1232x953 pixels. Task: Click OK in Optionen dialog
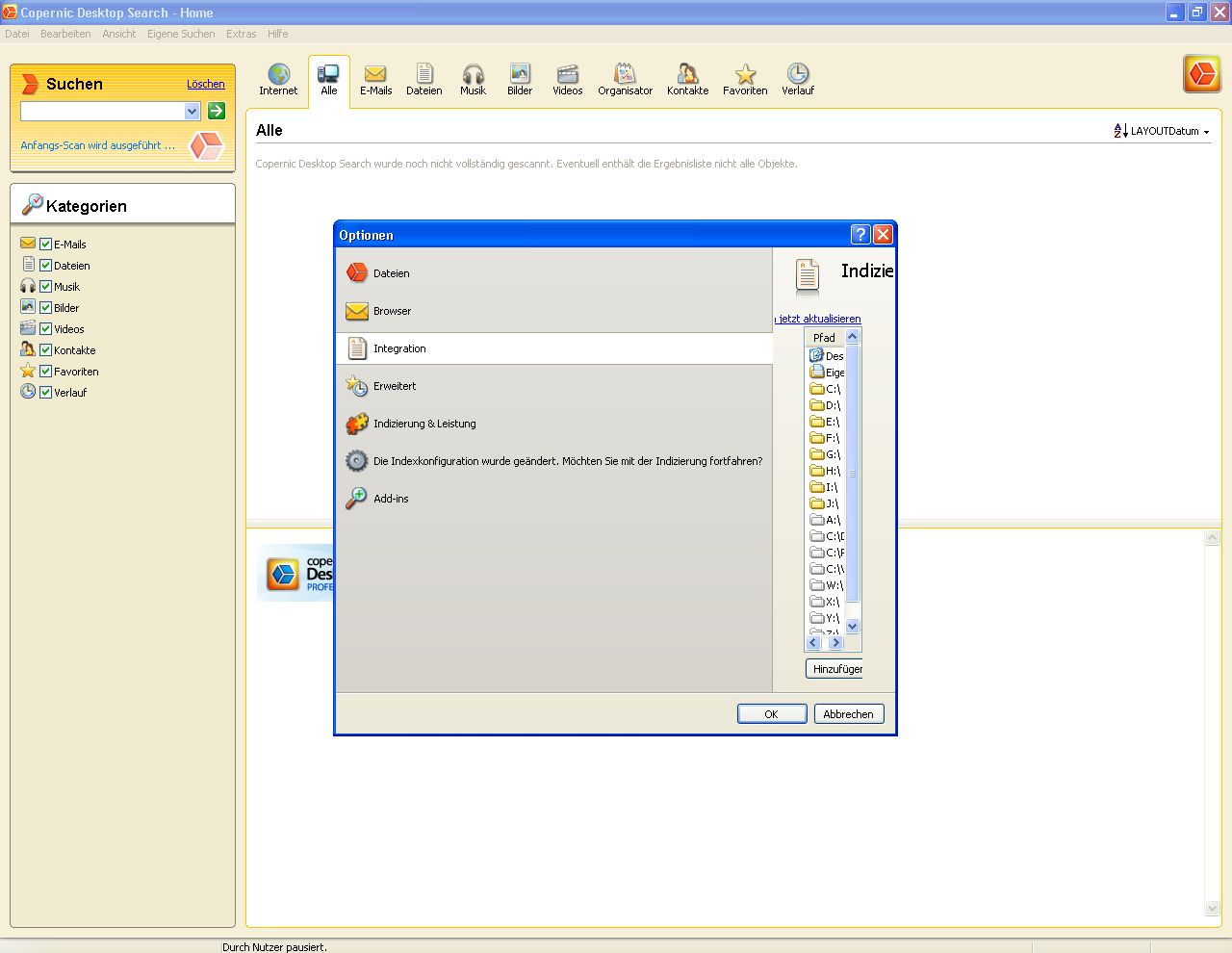click(772, 714)
